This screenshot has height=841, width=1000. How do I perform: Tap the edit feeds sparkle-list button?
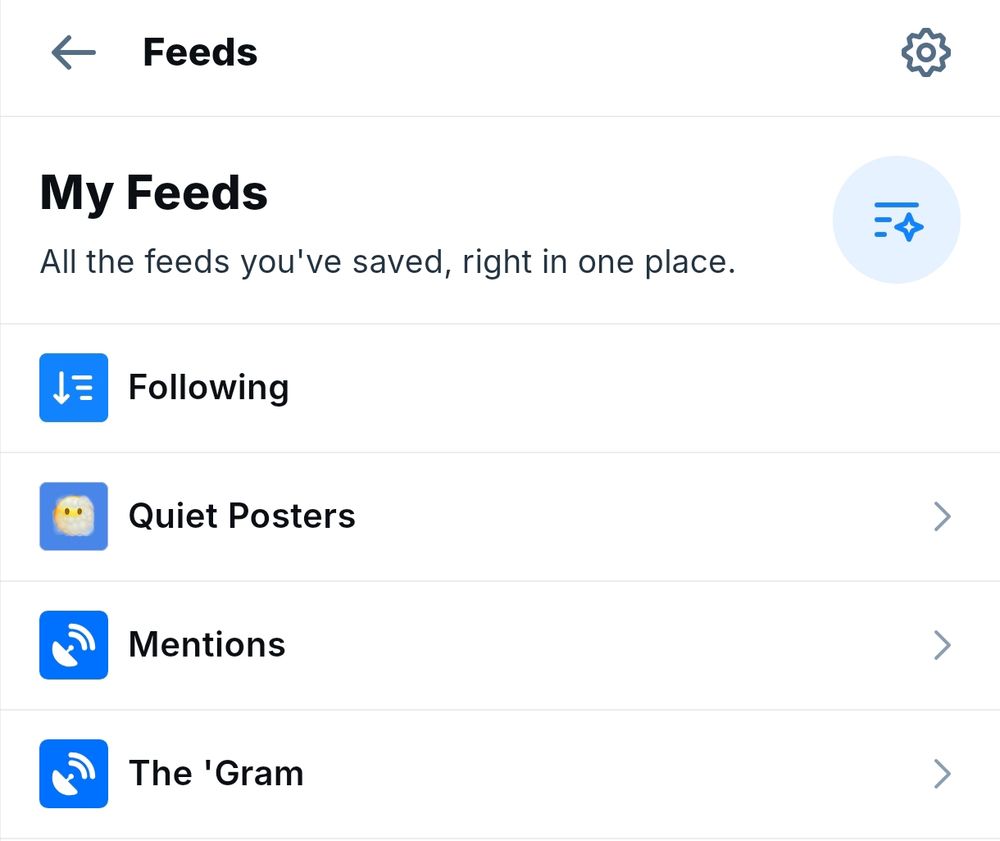click(x=896, y=220)
